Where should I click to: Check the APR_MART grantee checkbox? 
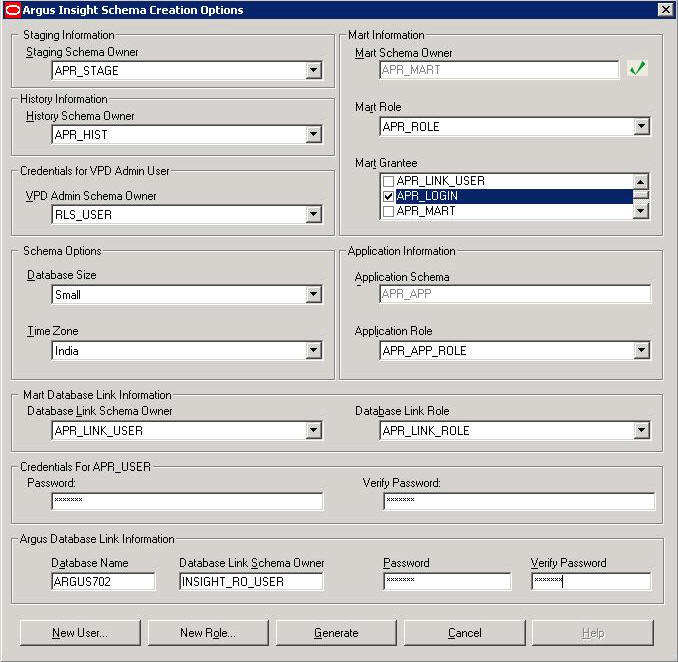point(388,211)
